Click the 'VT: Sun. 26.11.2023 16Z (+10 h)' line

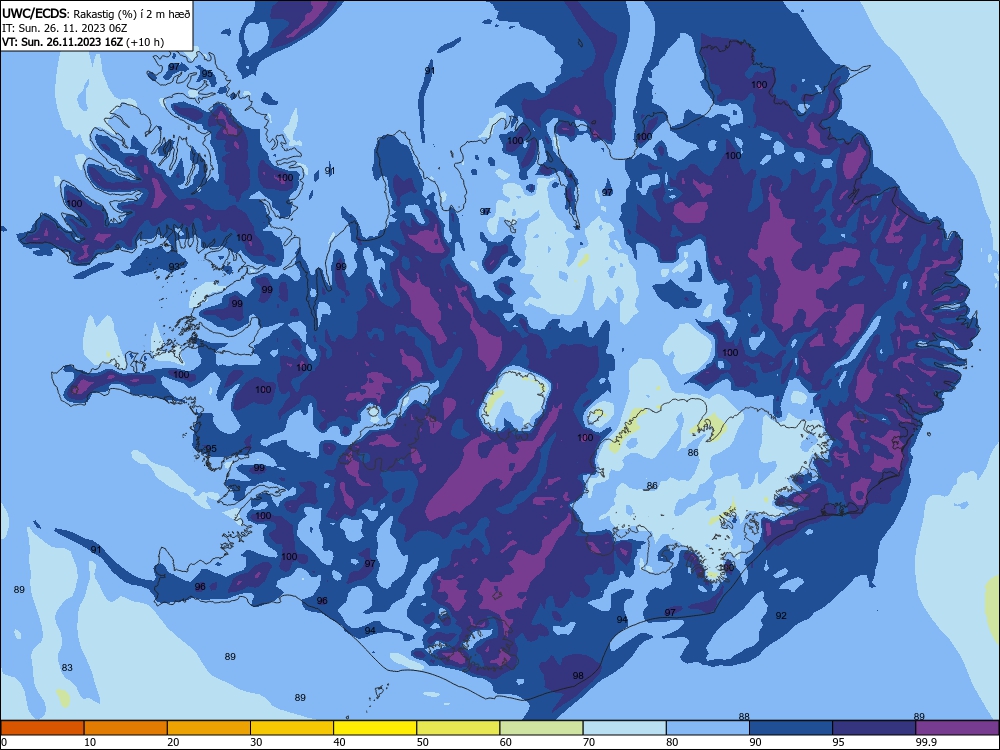(83, 42)
